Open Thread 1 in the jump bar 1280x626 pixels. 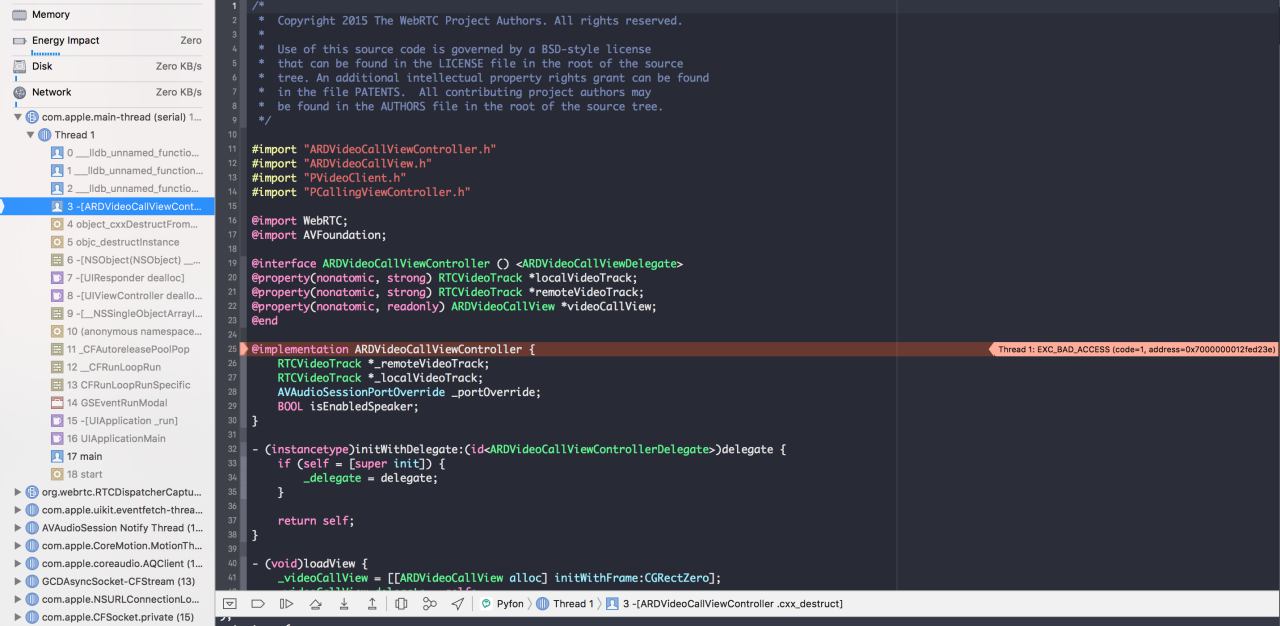(565, 604)
